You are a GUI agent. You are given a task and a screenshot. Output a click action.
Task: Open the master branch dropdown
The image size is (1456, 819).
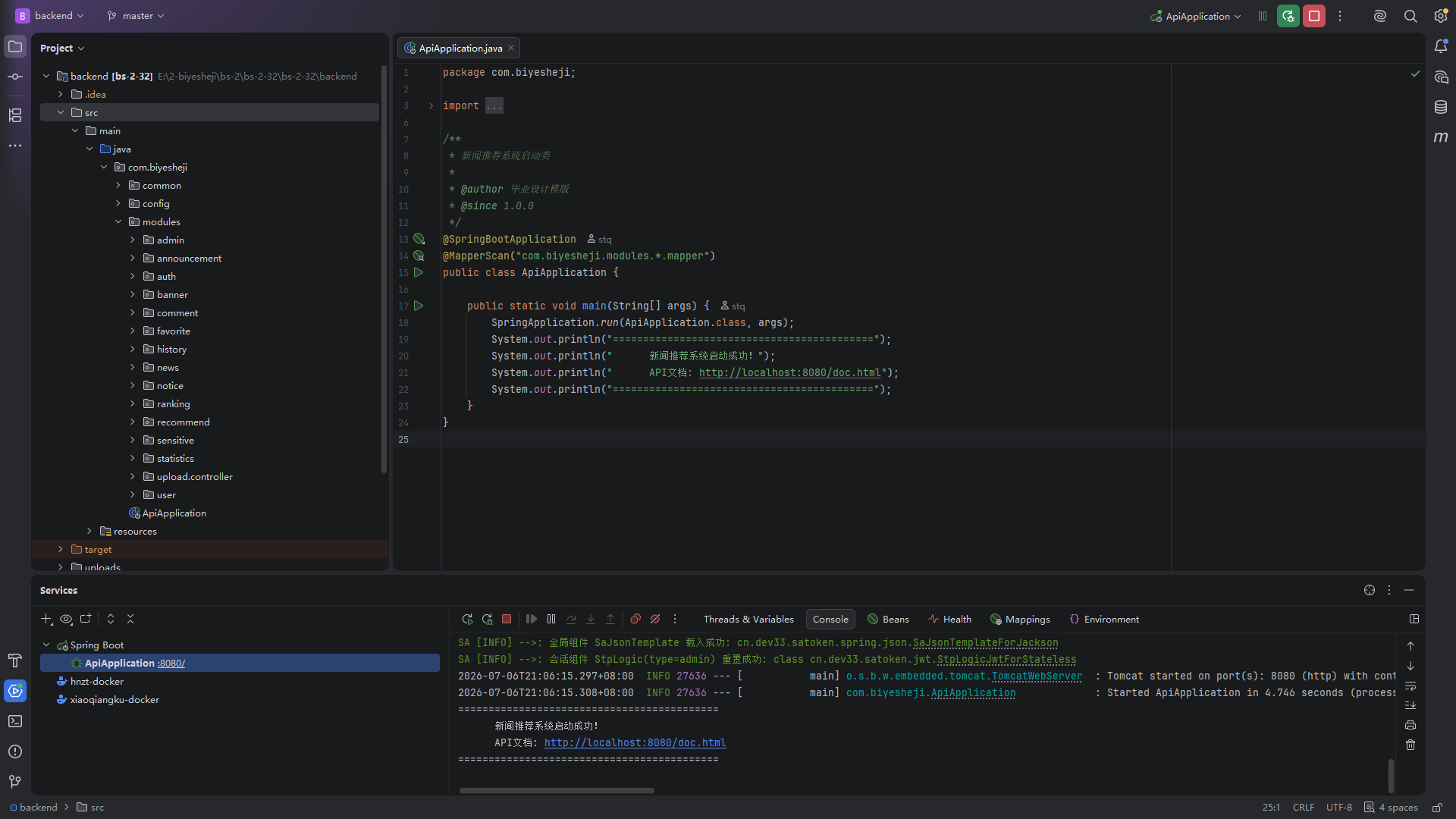[x=136, y=16]
